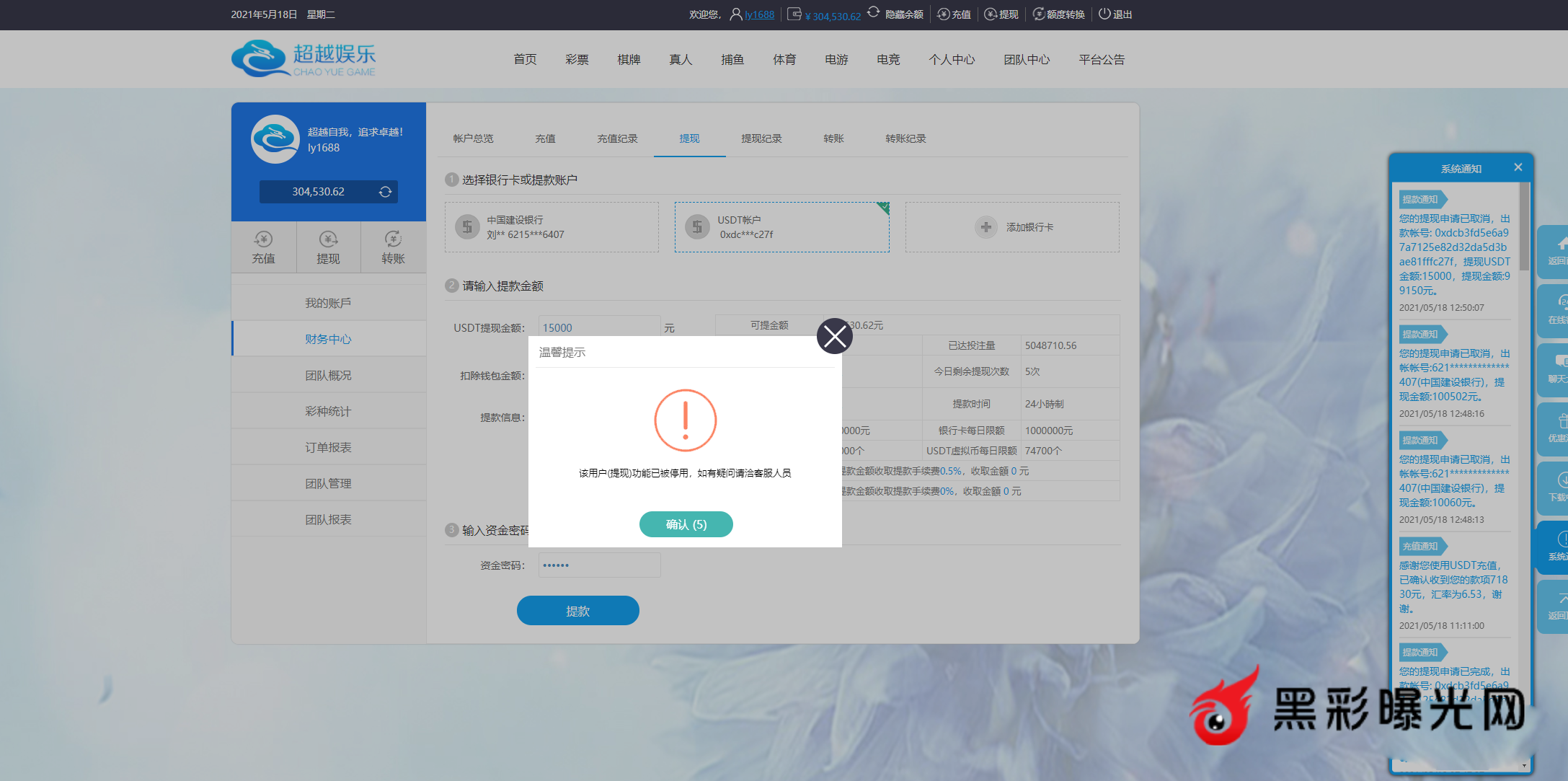Click the 提现 withdraw icon in the sidebar
This screenshot has height=781, width=1568.
[328, 239]
